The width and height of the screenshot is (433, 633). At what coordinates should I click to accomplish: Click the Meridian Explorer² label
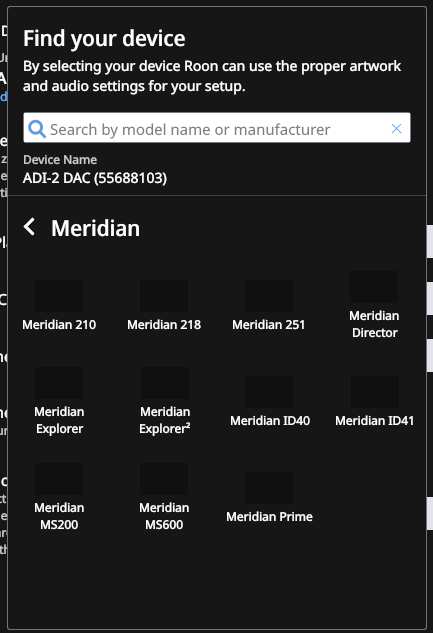tap(165, 420)
